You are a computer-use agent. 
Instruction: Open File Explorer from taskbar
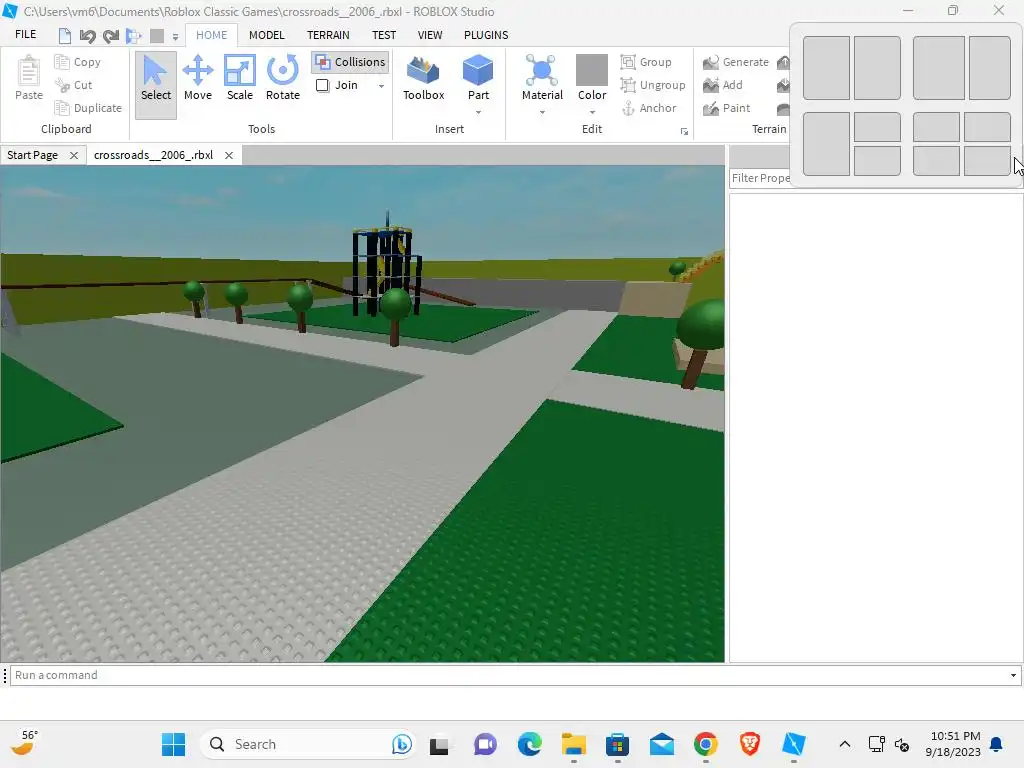[x=573, y=744]
